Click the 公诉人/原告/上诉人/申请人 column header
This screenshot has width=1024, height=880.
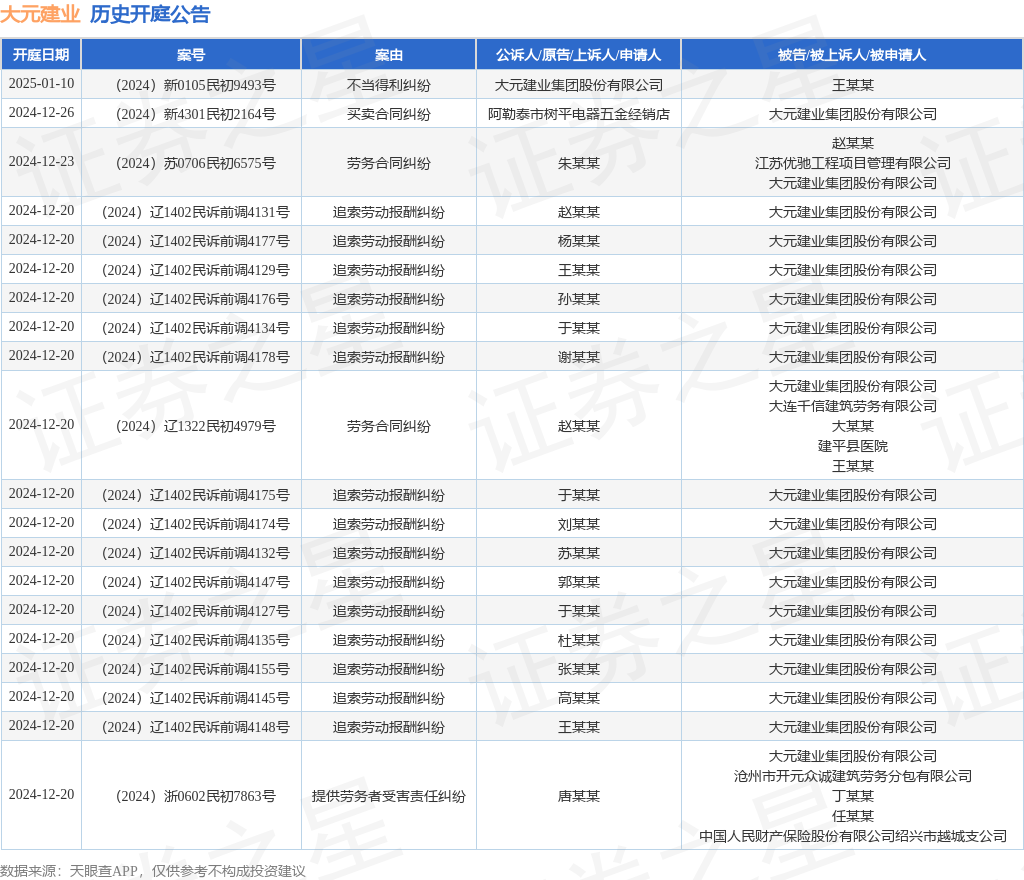(x=579, y=55)
